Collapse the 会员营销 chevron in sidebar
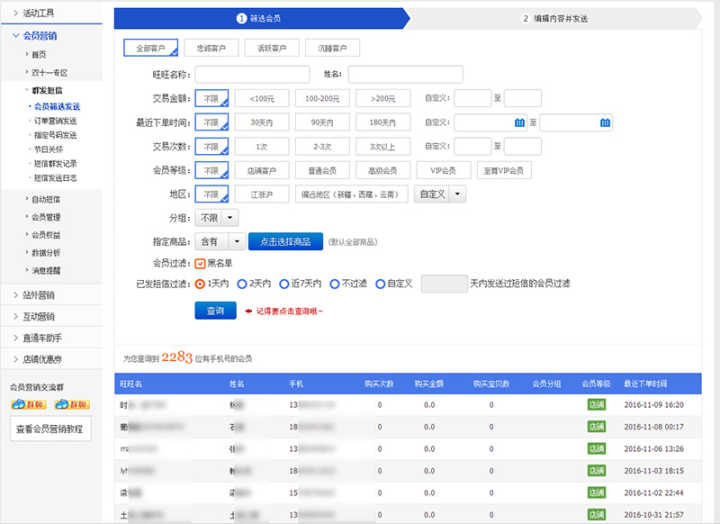720x524 pixels. (15, 35)
